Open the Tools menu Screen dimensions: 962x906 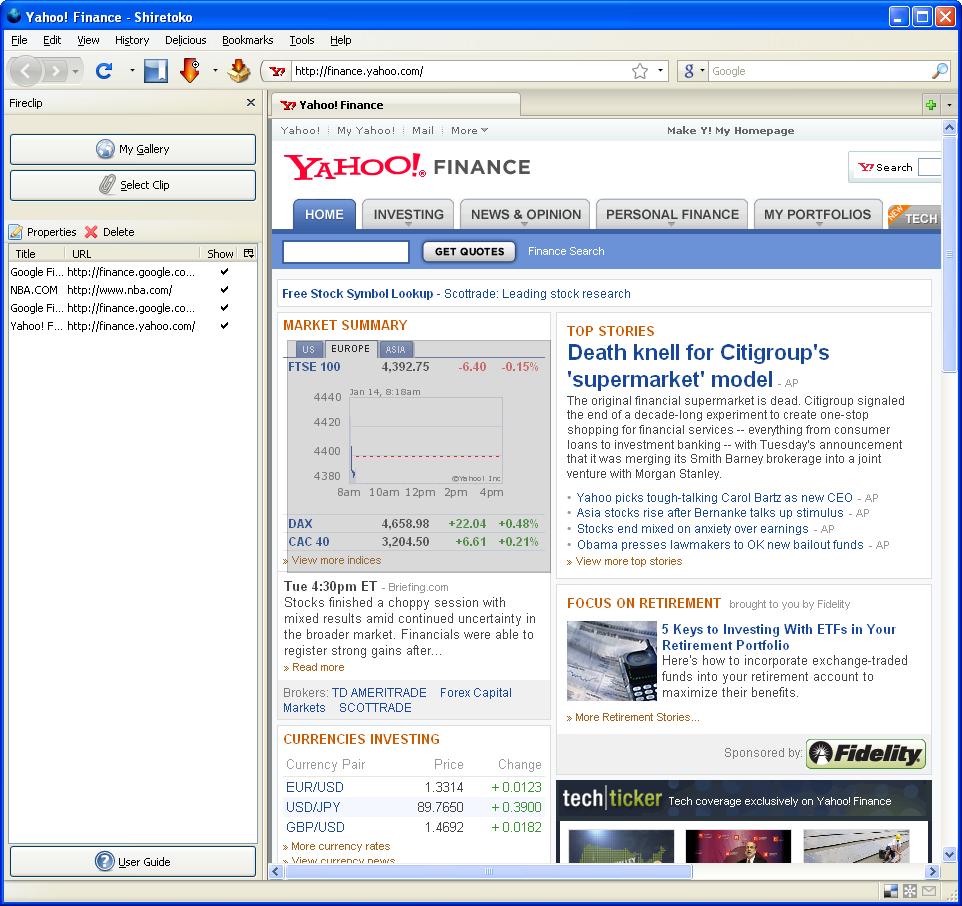point(302,40)
